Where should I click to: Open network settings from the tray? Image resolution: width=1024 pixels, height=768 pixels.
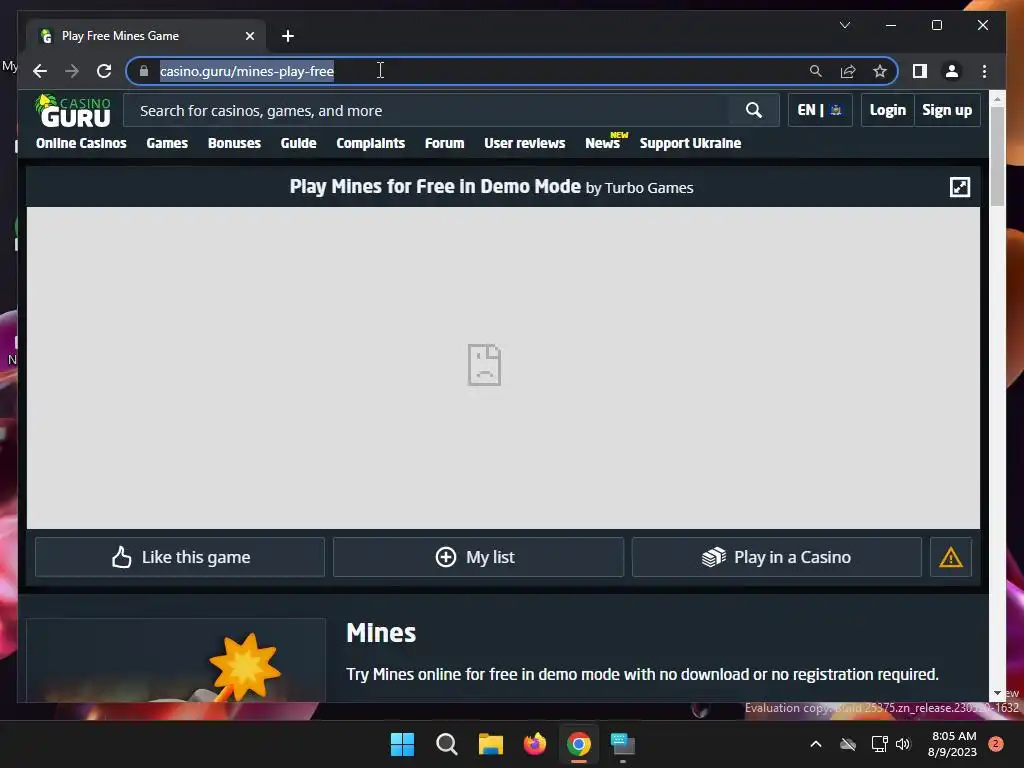point(879,744)
